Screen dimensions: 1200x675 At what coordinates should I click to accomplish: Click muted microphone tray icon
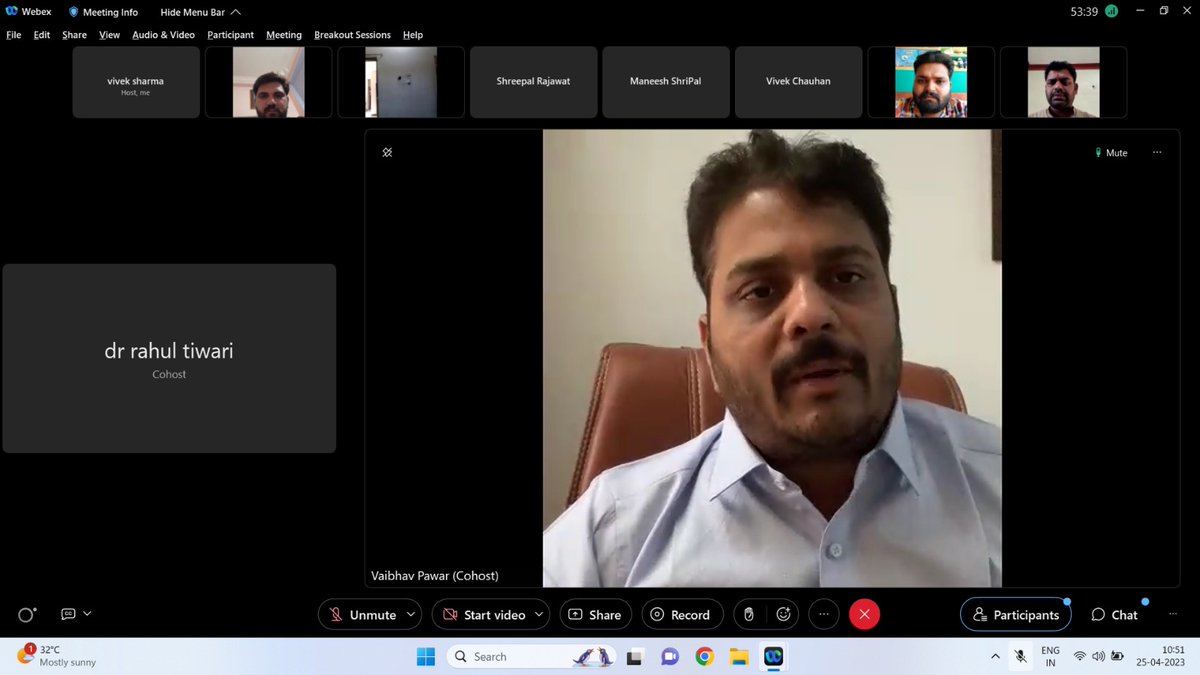(x=1021, y=657)
